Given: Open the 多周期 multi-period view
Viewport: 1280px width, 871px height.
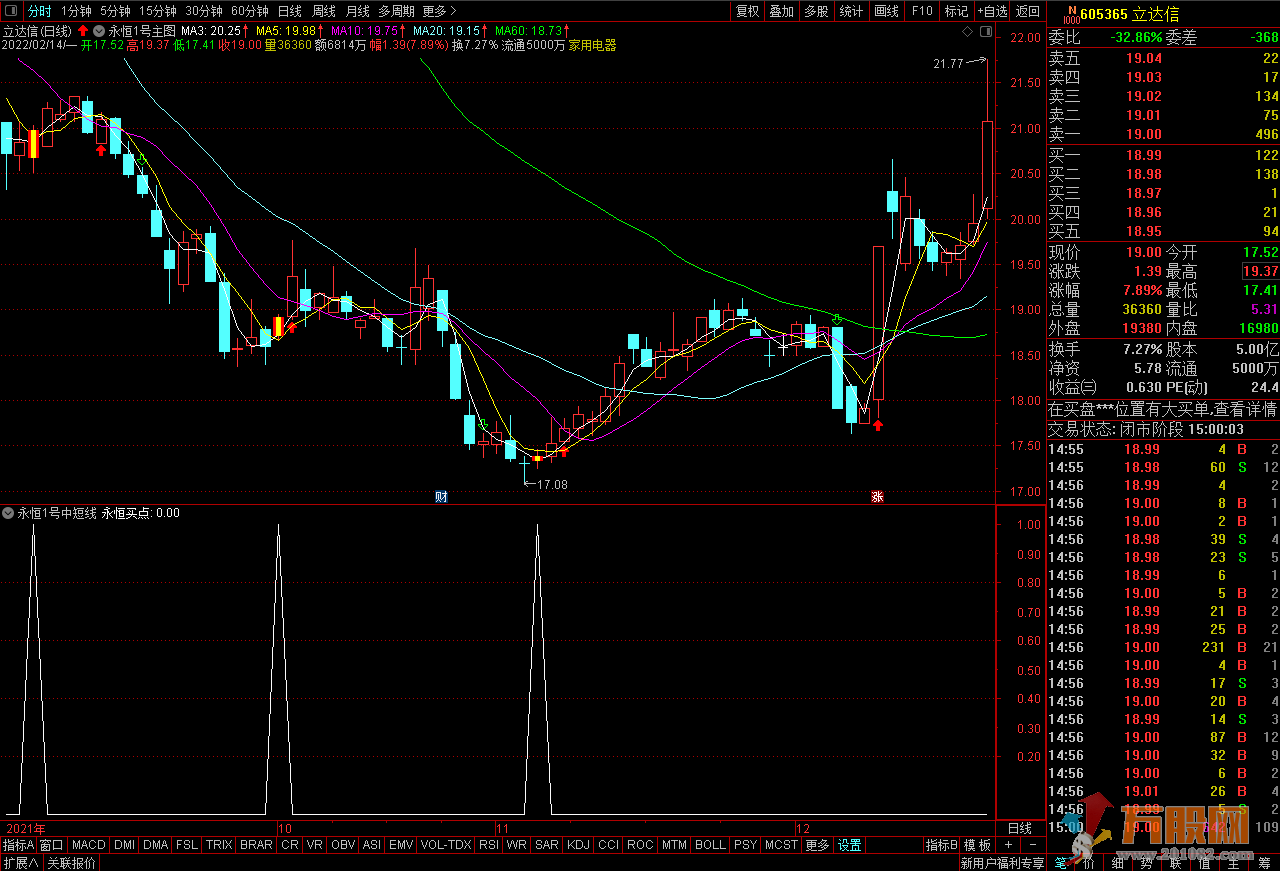Looking at the screenshot, I should (396, 11).
